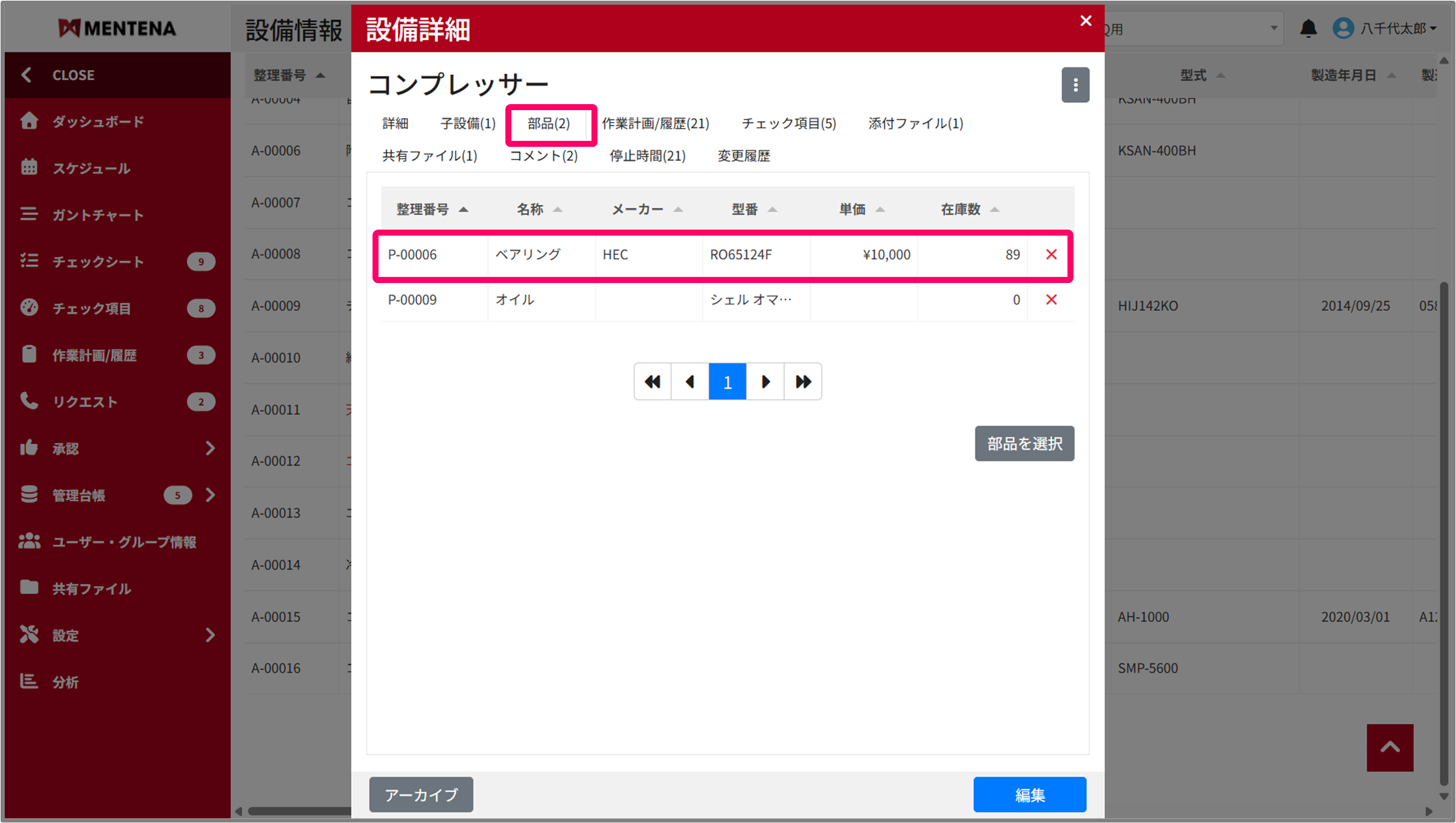This screenshot has height=823, width=1456.
Task: Delete the オイル part with red X
Action: click(x=1051, y=300)
